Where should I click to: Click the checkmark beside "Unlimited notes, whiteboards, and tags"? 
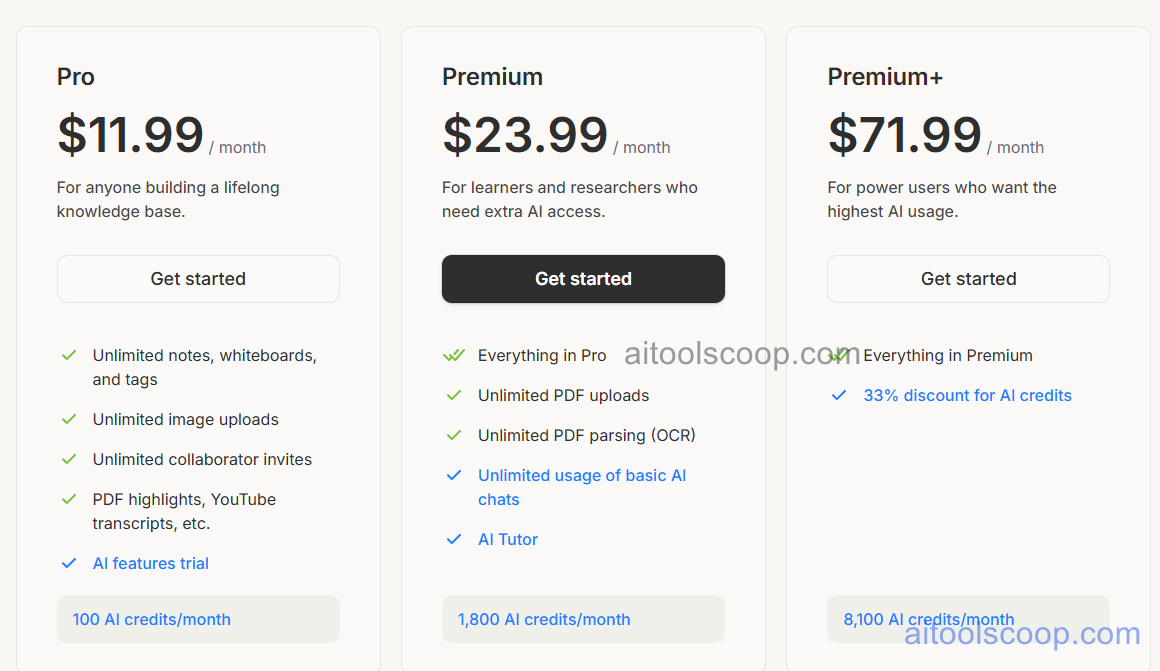pos(69,356)
